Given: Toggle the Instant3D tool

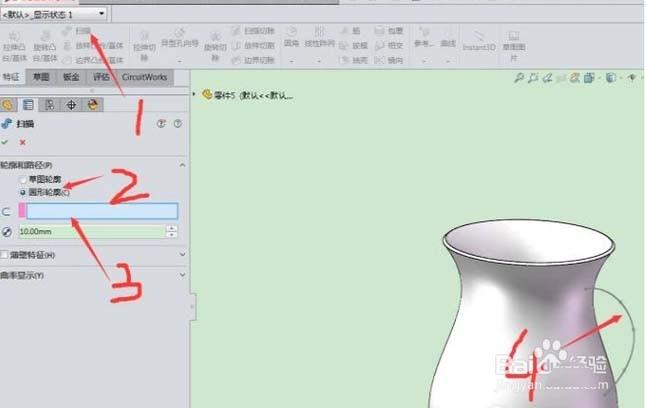Looking at the screenshot, I should [x=479, y=41].
